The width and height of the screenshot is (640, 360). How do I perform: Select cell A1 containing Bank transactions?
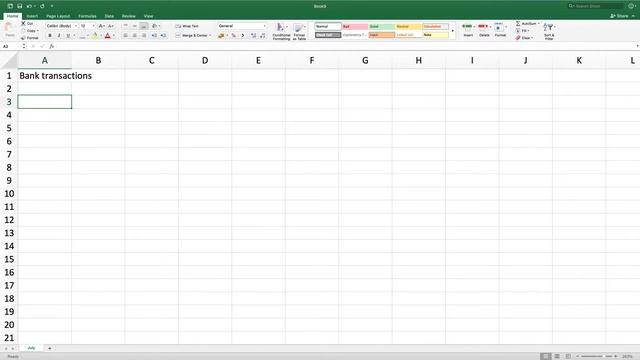[x=44, y=76]
